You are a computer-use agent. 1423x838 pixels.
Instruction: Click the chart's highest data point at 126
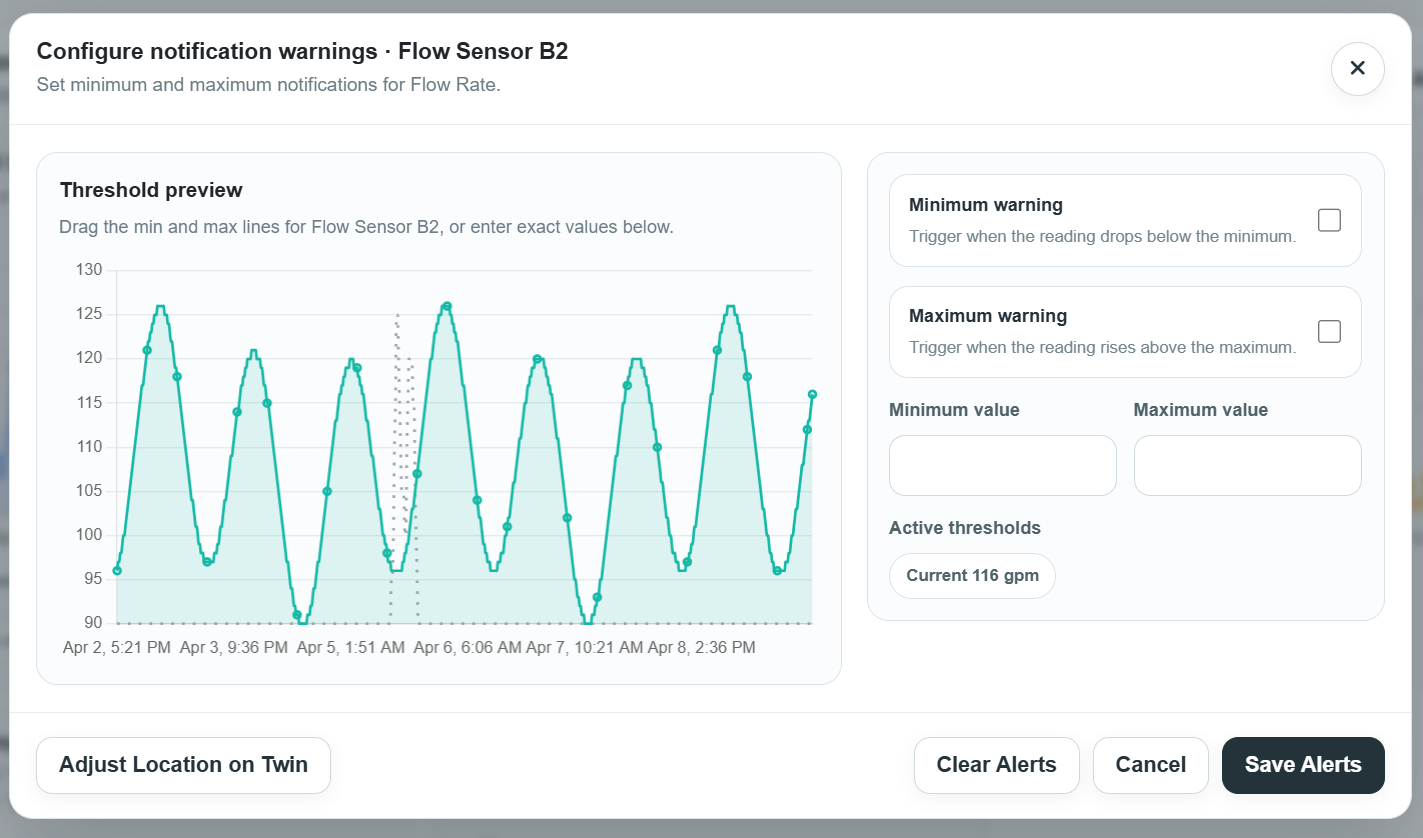point(447,306)
